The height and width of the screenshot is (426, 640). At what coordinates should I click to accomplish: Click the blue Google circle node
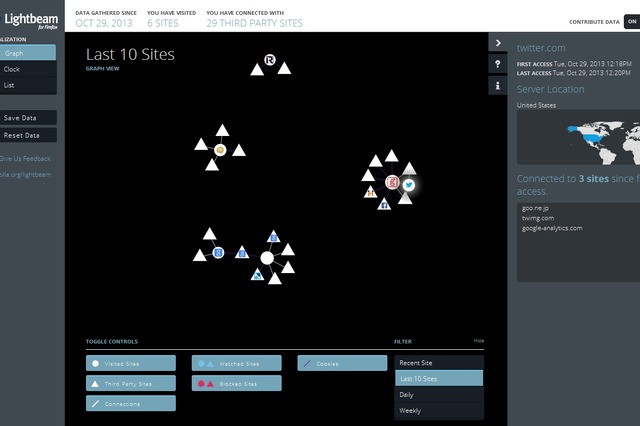218,253
